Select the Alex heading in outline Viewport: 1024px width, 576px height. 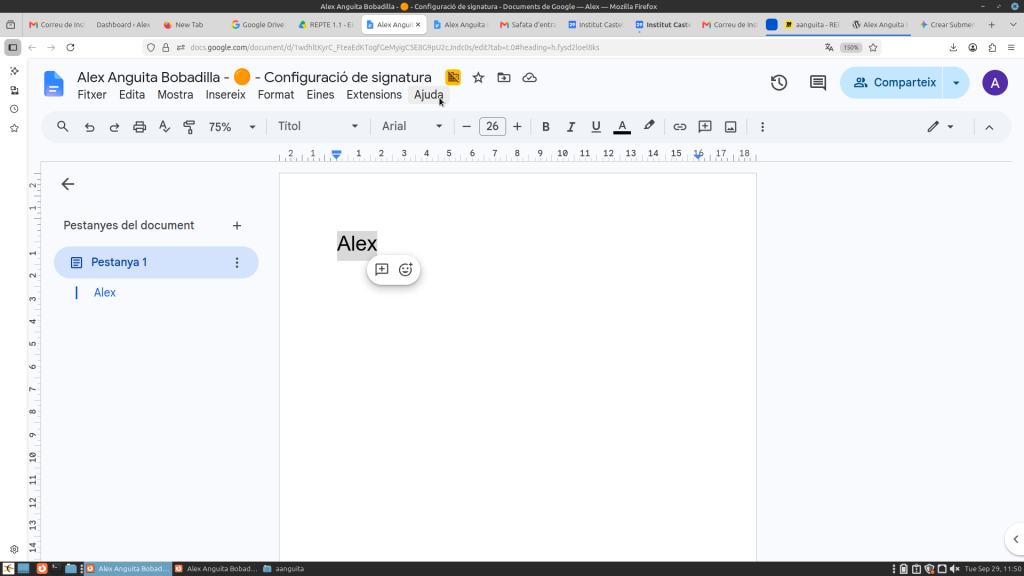click(x=104, y=293)
